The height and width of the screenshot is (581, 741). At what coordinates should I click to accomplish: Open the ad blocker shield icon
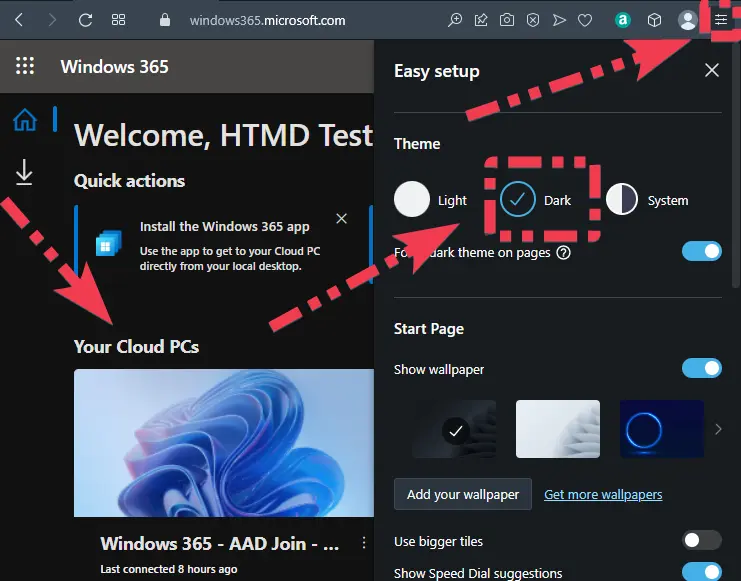(533, 20)
